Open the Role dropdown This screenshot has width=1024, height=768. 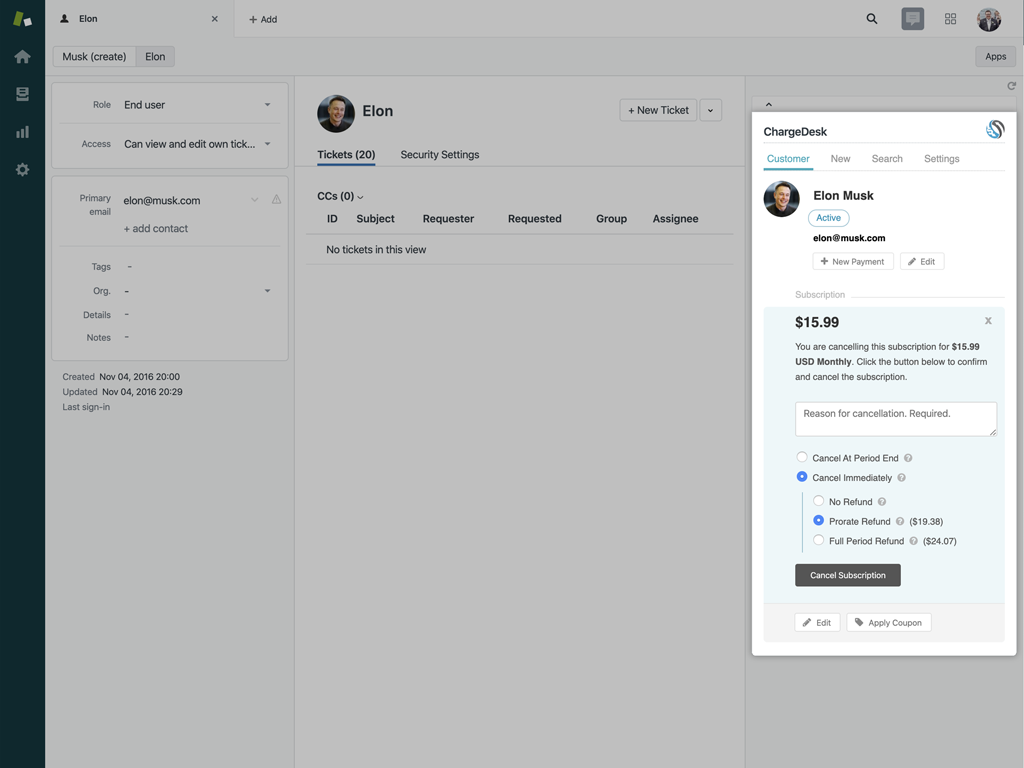[x=196, y=105]
